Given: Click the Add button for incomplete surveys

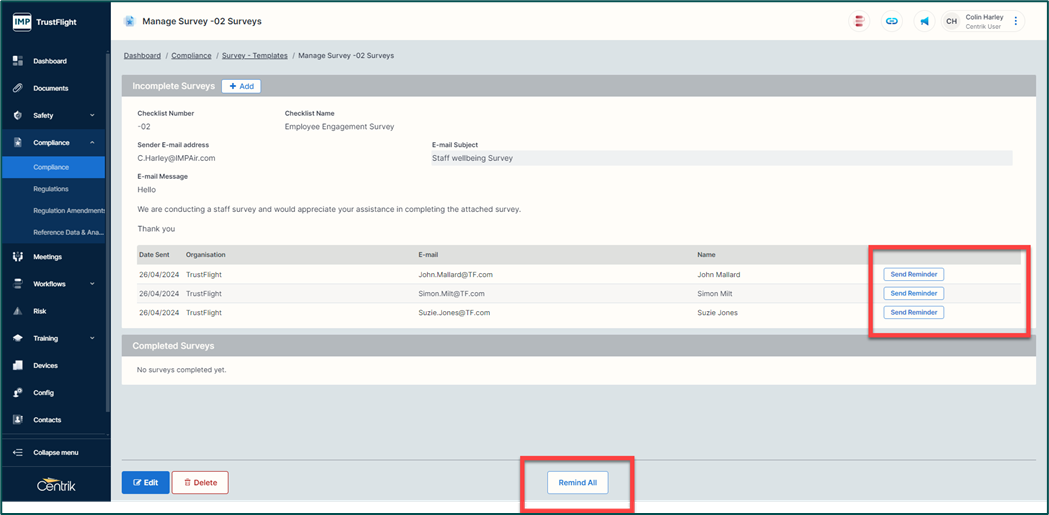Looking at the screenshot, I should [241, 87].
